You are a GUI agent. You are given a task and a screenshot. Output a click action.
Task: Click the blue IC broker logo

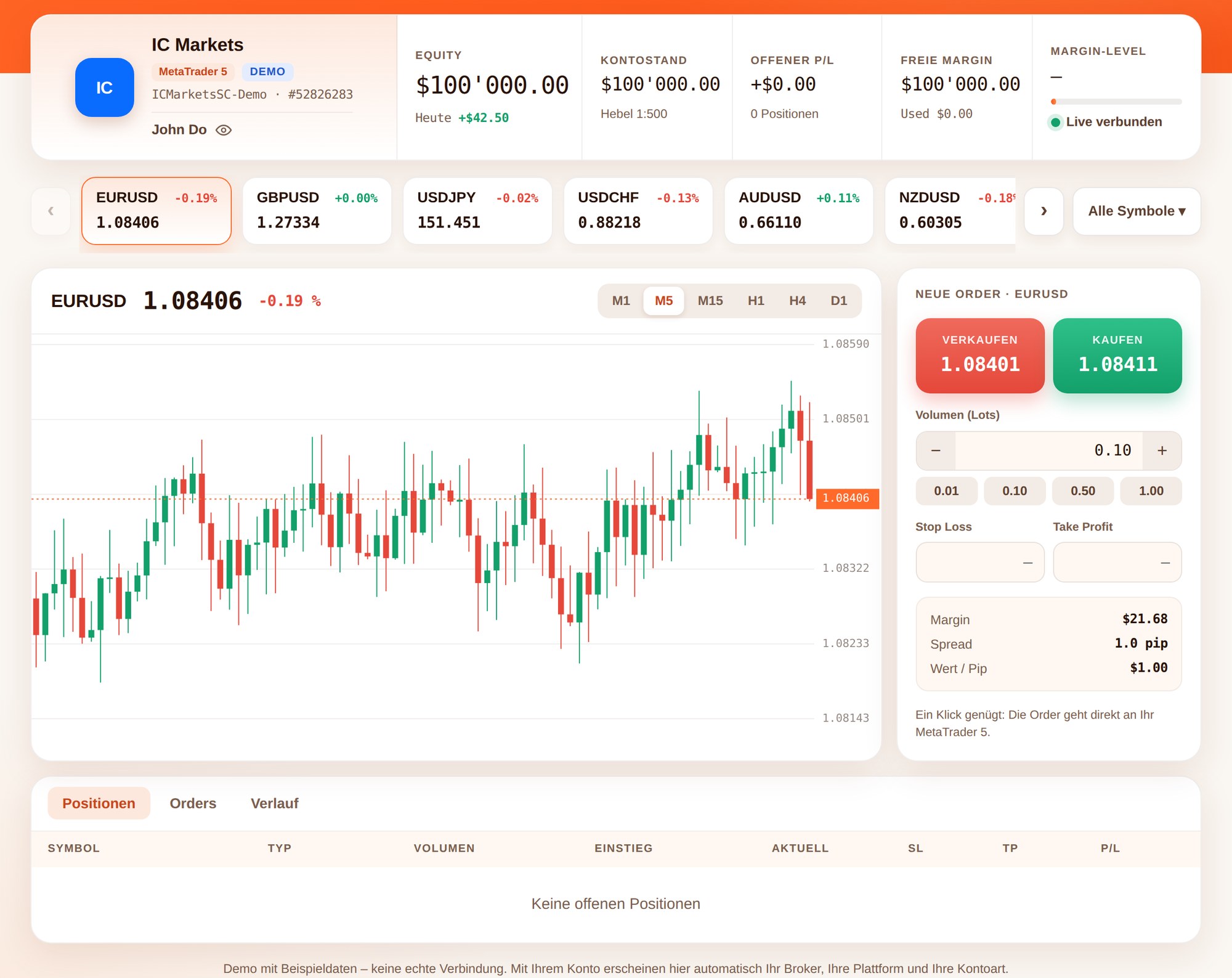tap(104, 88)
